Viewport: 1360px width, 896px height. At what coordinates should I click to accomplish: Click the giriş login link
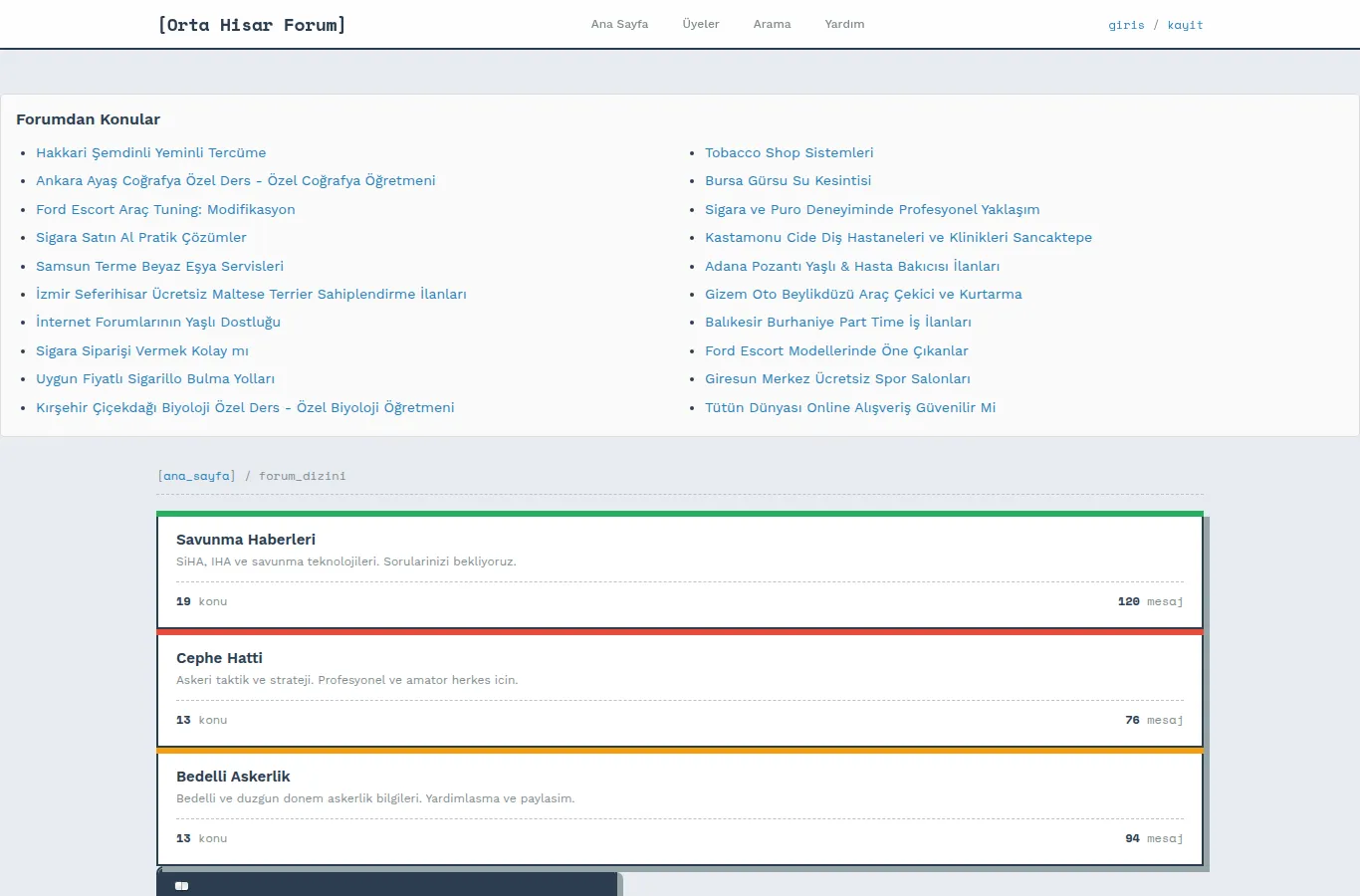click(1126, 25)
